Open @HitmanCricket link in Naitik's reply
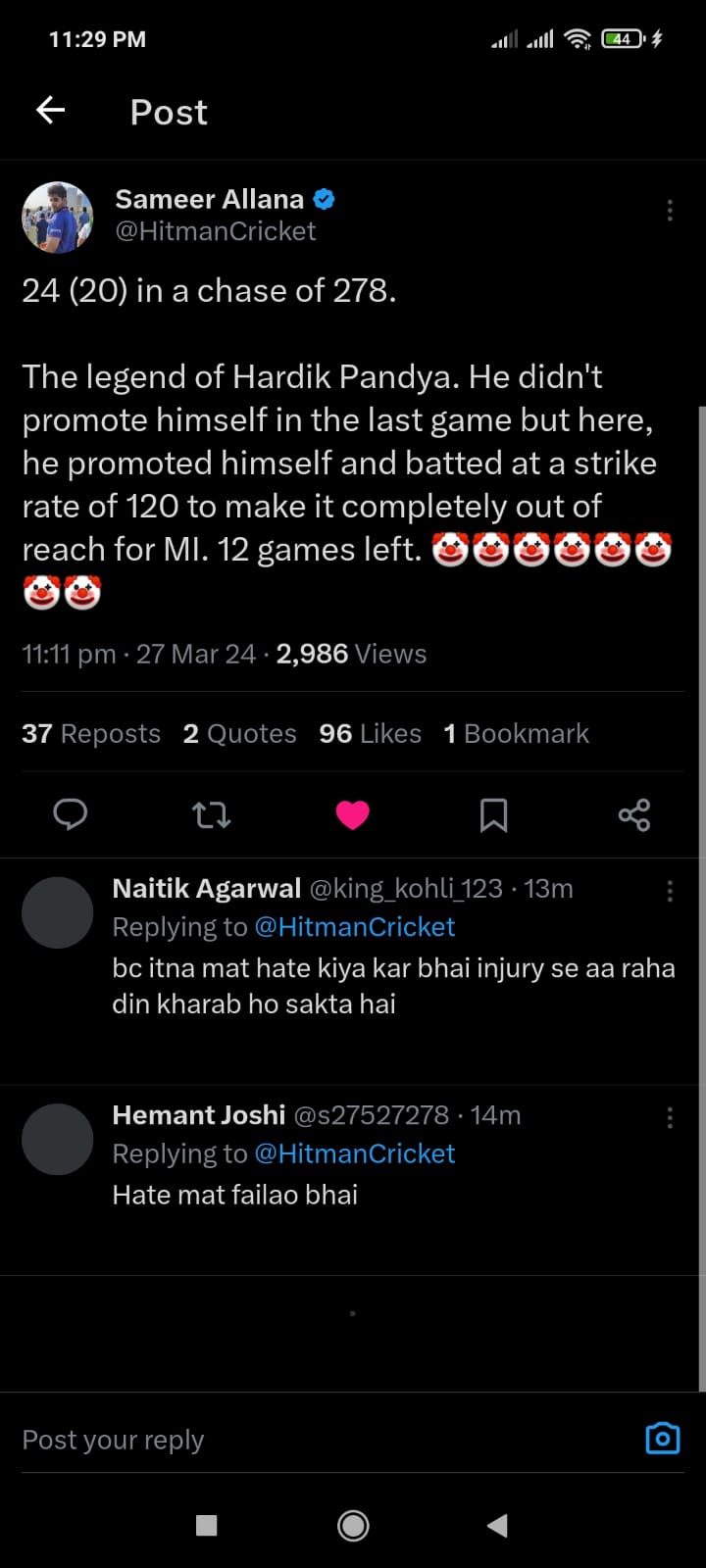This screenshot has height=1568, width=706. (x=355, y=927)
